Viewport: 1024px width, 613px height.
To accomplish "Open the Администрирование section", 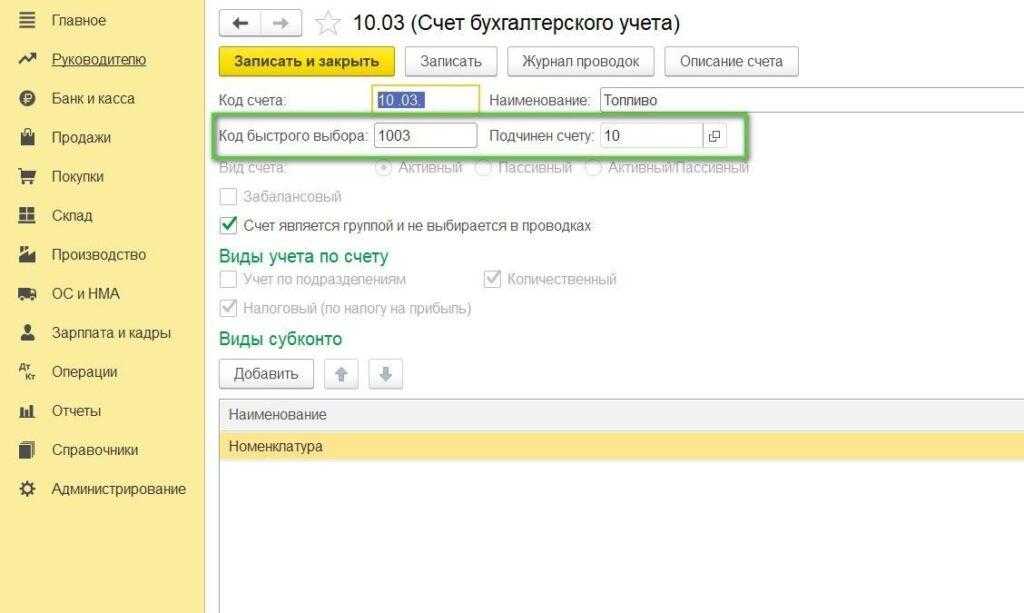I will (x=118, y=489).
